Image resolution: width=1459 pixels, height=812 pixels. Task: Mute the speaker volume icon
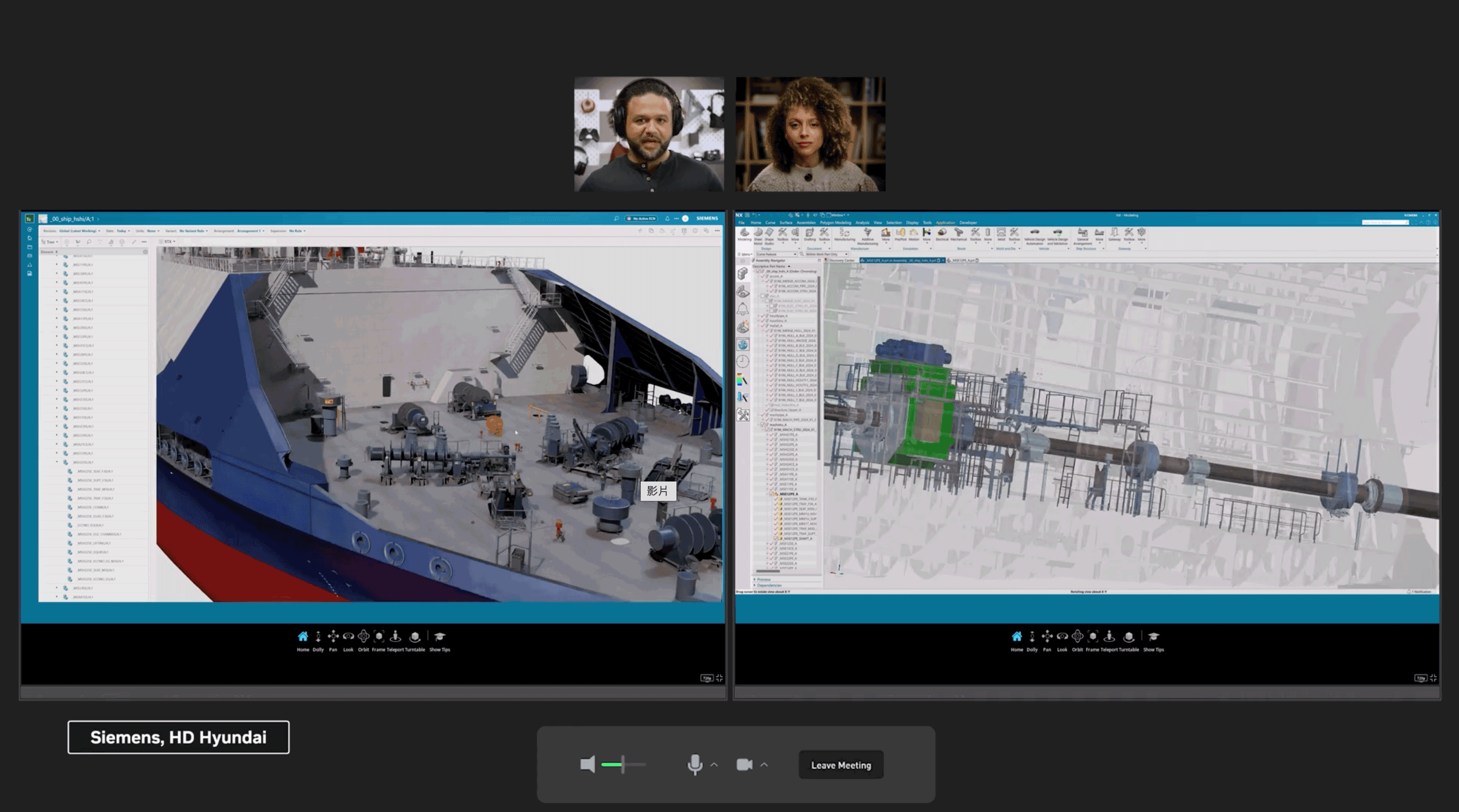coord(588,765)
